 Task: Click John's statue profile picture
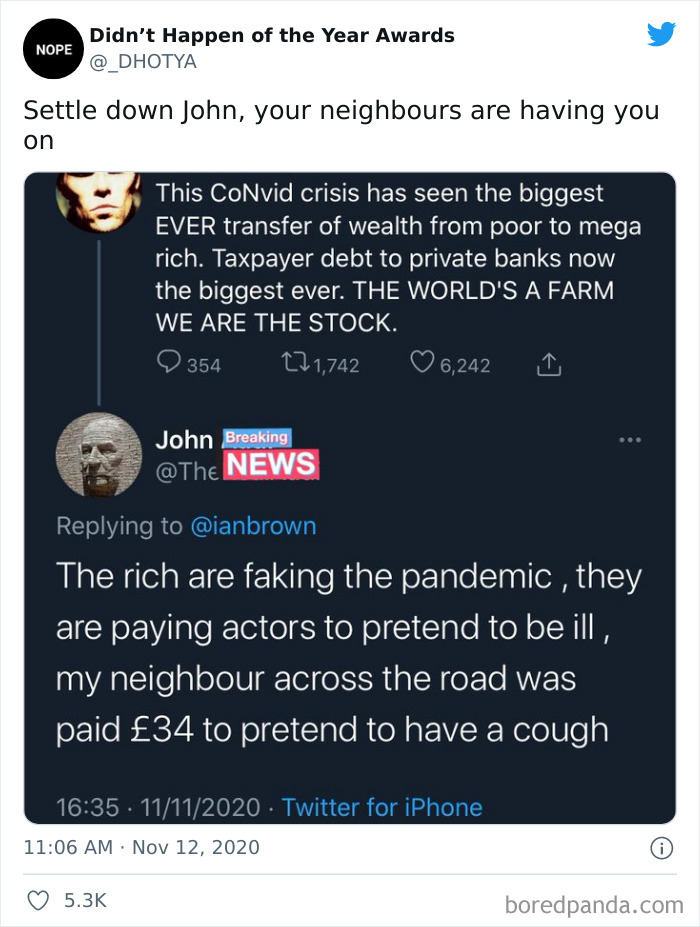98,455
